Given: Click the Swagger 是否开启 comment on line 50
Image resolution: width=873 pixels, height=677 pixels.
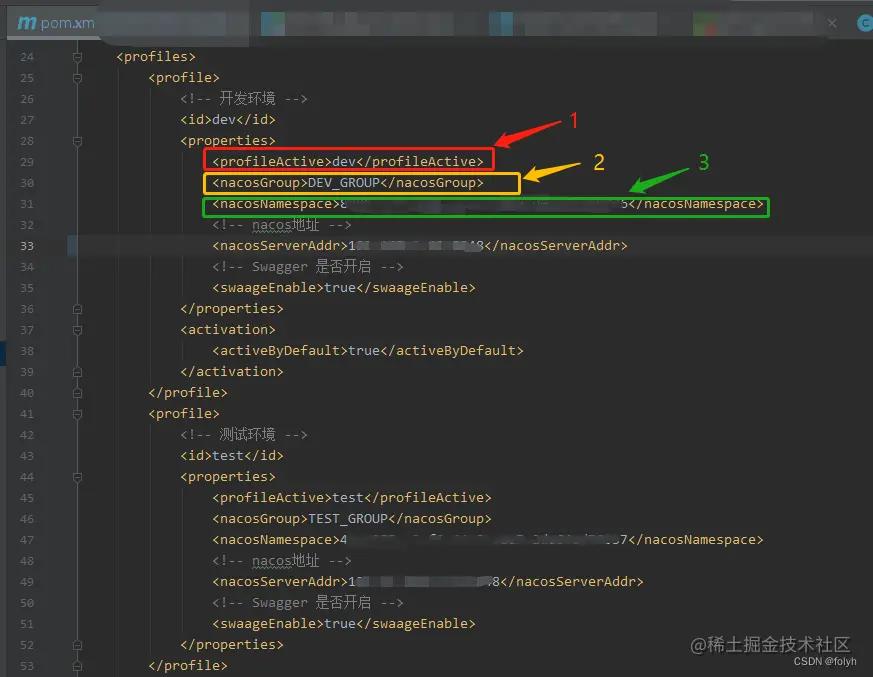Looking at the screenshot, I should click(307, 603).
